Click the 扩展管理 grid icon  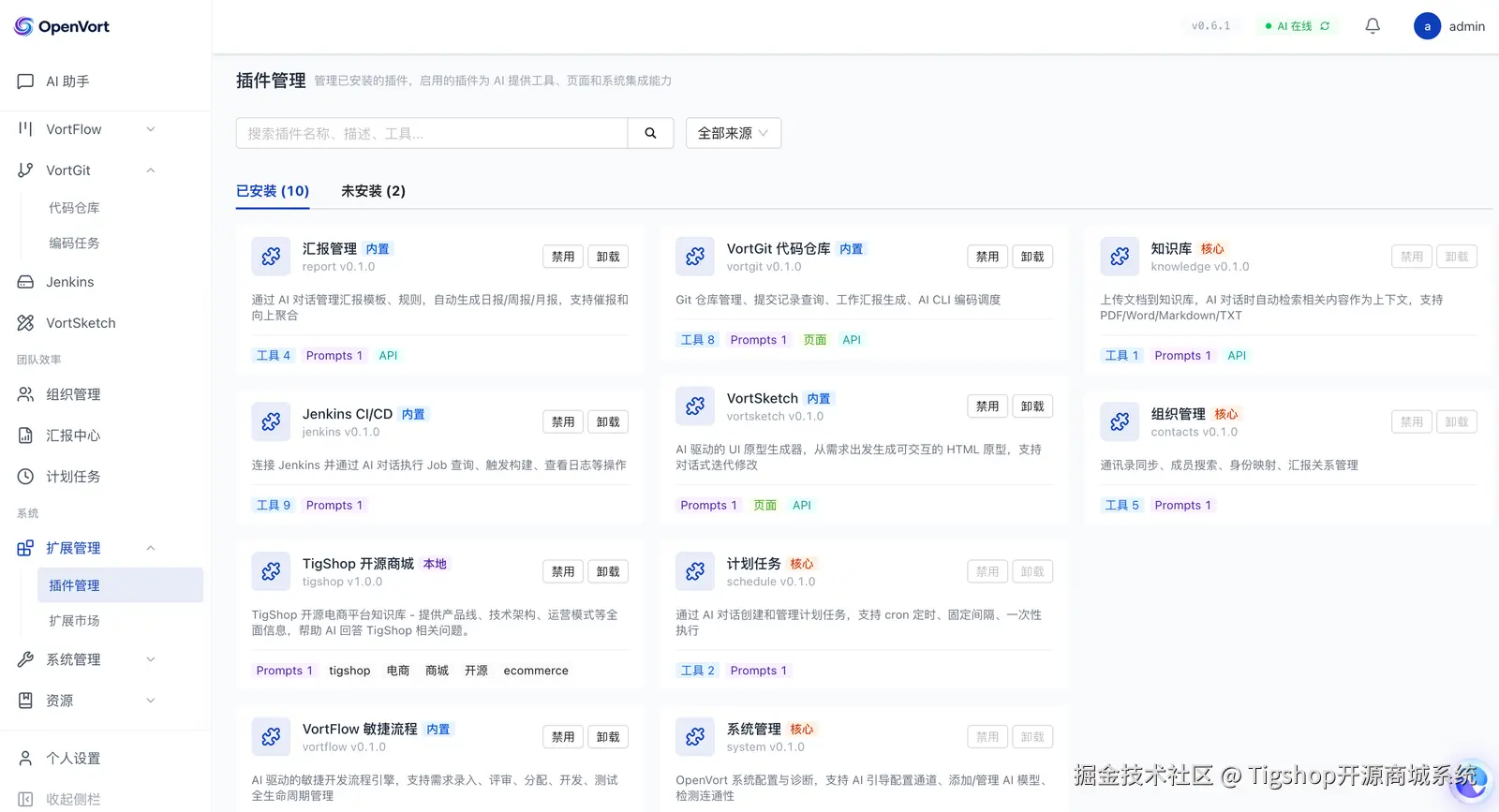pyautogui.click(x=25, y=548)
